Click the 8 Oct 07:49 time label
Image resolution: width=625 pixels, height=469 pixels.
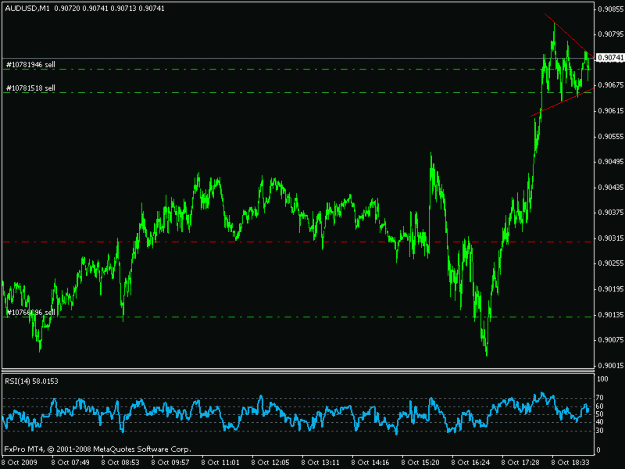(x=71, y=463)
